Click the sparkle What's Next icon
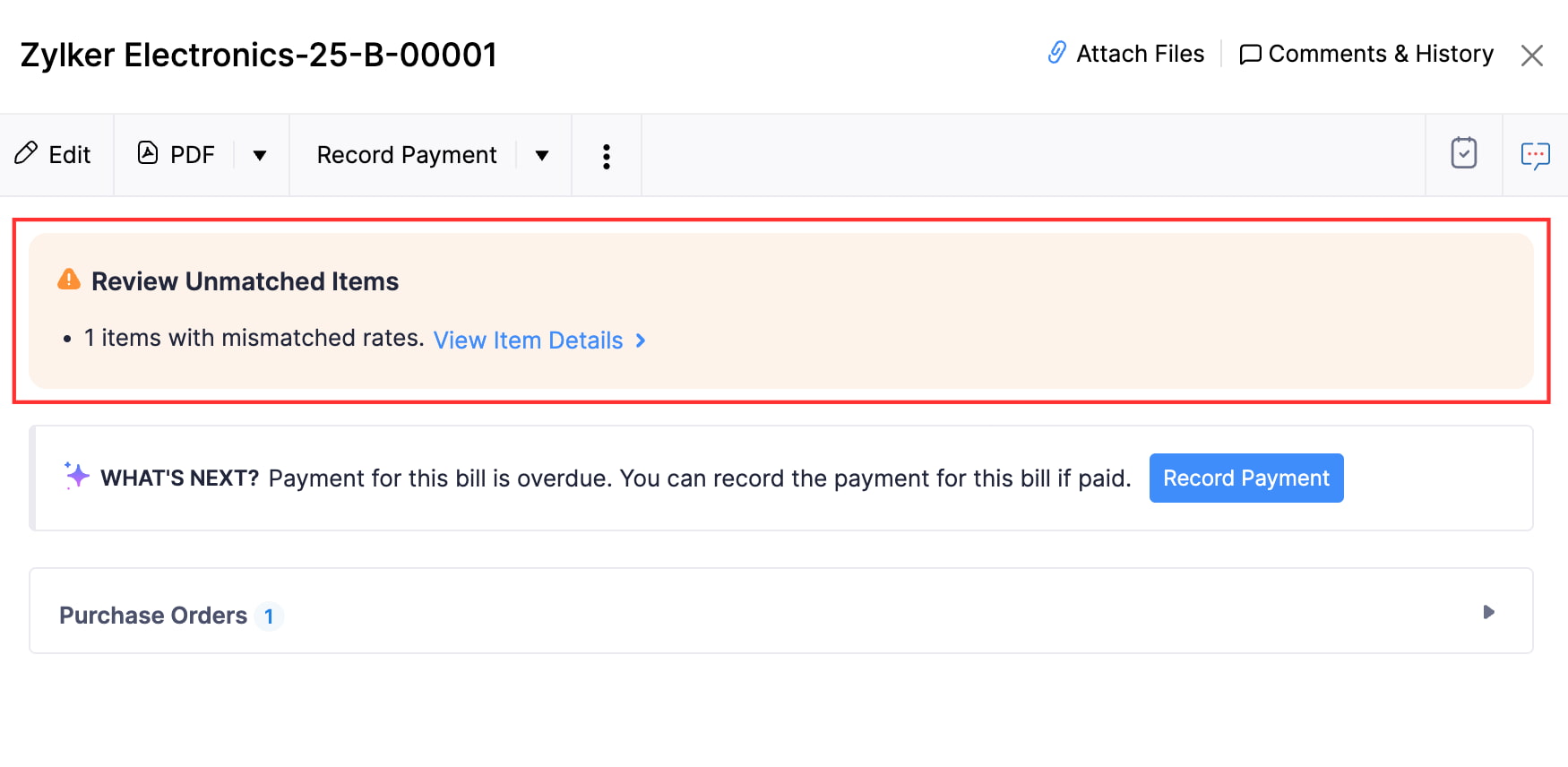1568x767 pixels. tap(77, 475)
